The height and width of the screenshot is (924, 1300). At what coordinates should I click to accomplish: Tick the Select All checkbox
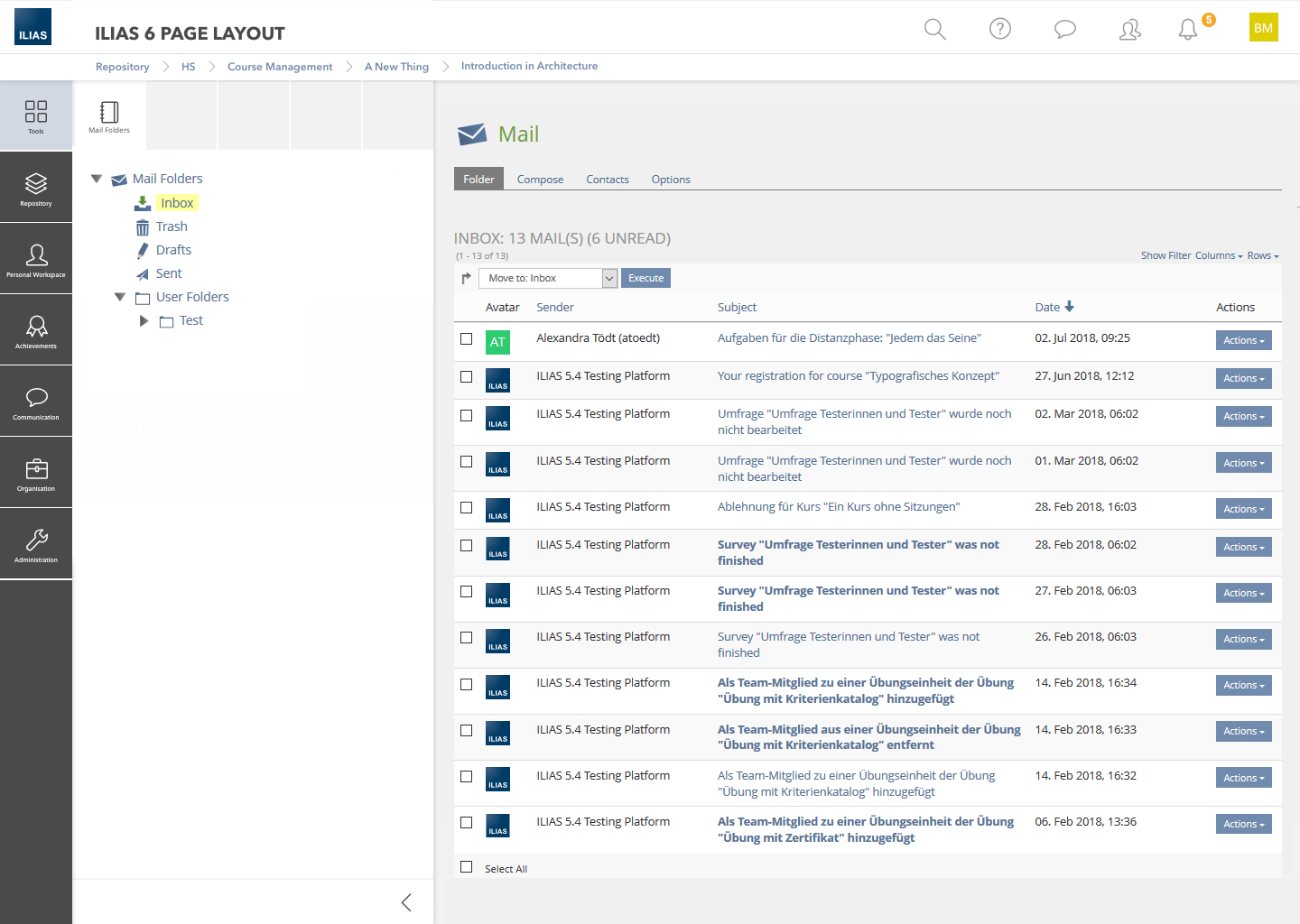pos(467,867)
